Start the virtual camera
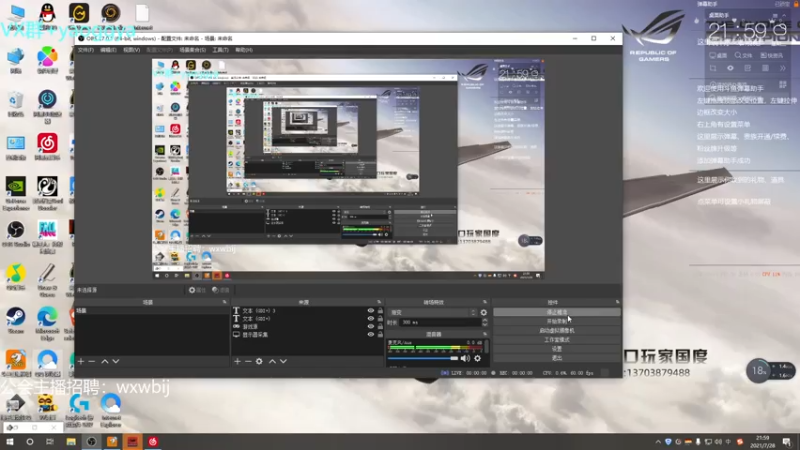 click(557, 331)
